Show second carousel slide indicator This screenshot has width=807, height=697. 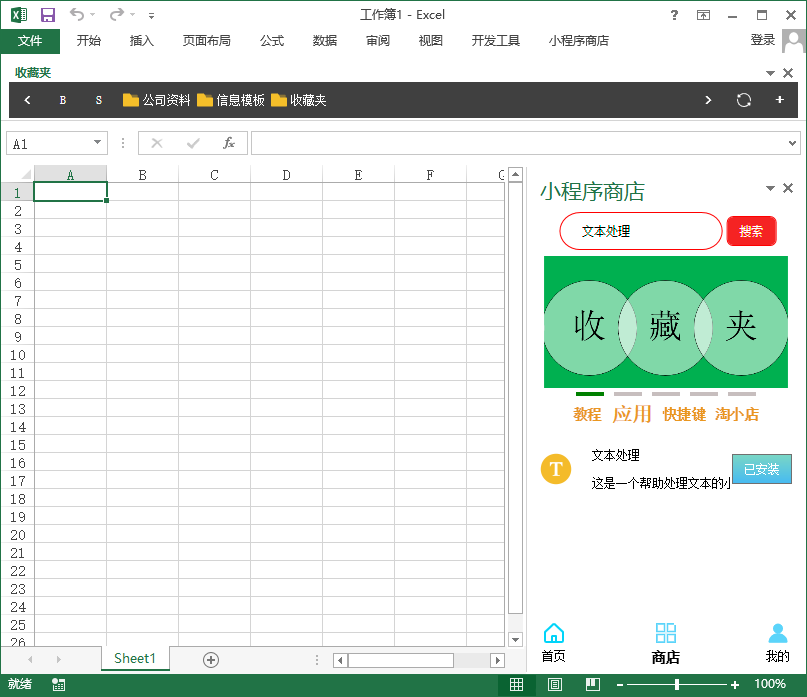pyautogui.click(x=628, y=394)
